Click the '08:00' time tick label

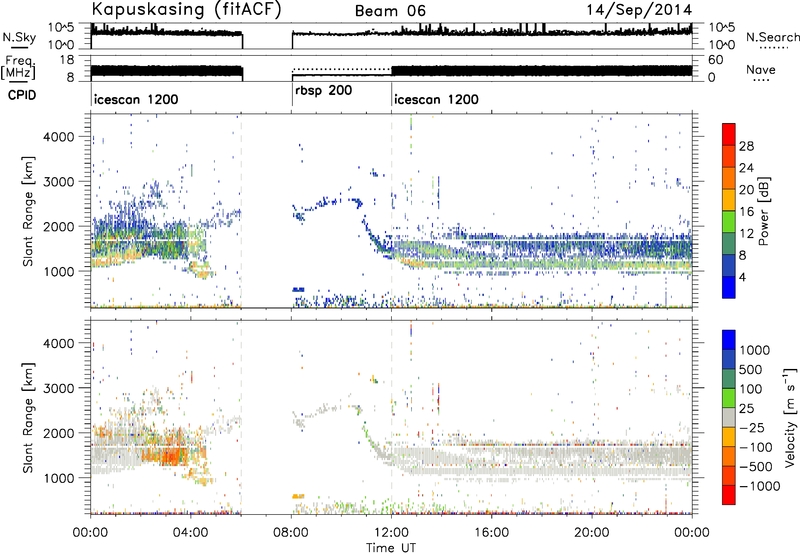(291, 533)
